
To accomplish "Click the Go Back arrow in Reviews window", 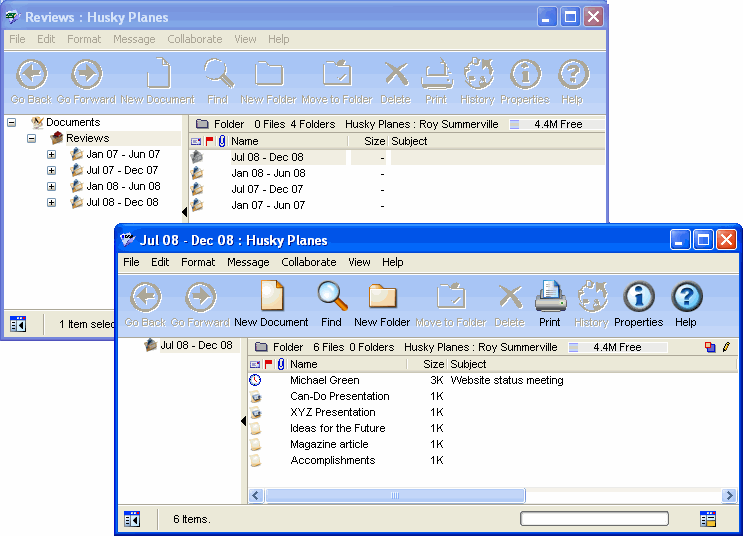I will (31, 75).
